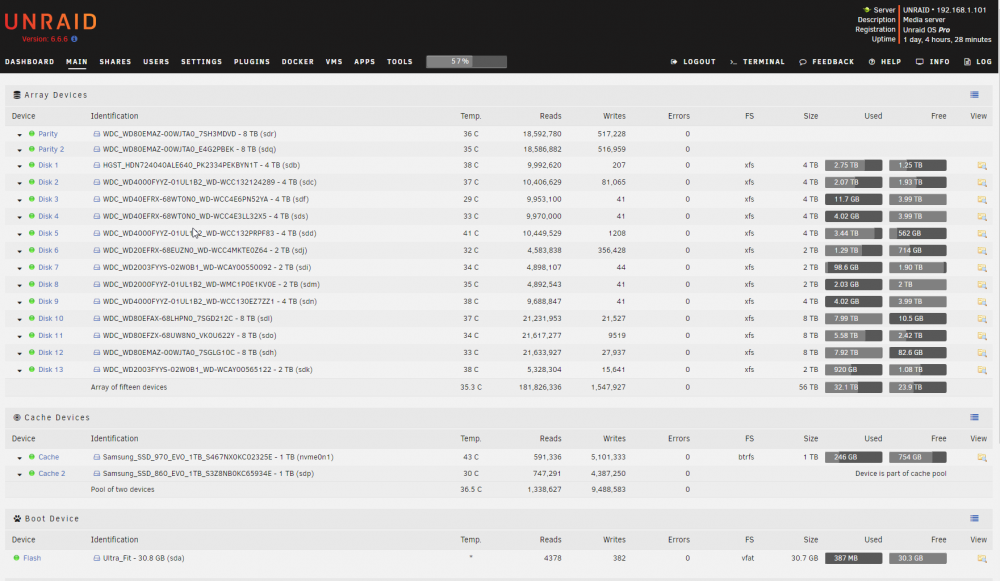
Task: Open the Flash device link
Action: 32,558
